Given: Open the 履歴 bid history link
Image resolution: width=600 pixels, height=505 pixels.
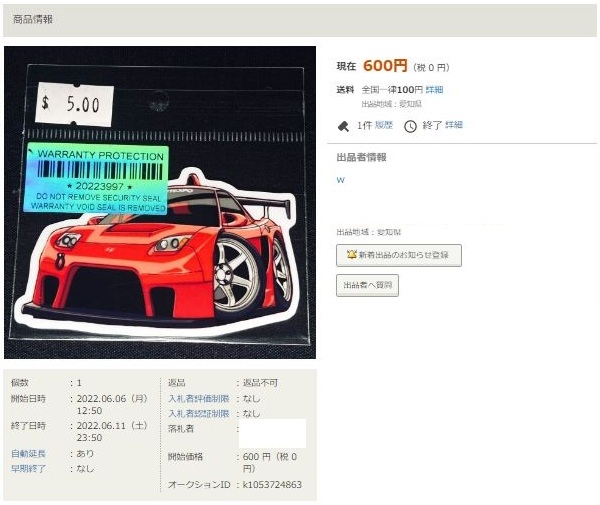Looking at the screenshot, I should pyautogui.click(x=383, y=125).
